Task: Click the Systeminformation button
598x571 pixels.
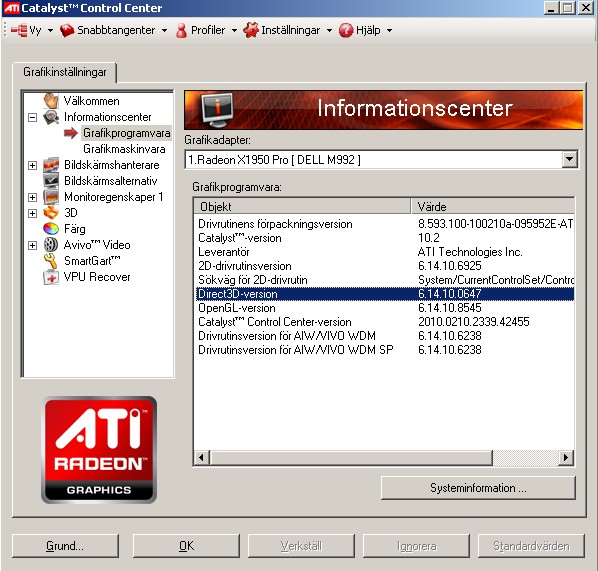Action: pos(478,488)
